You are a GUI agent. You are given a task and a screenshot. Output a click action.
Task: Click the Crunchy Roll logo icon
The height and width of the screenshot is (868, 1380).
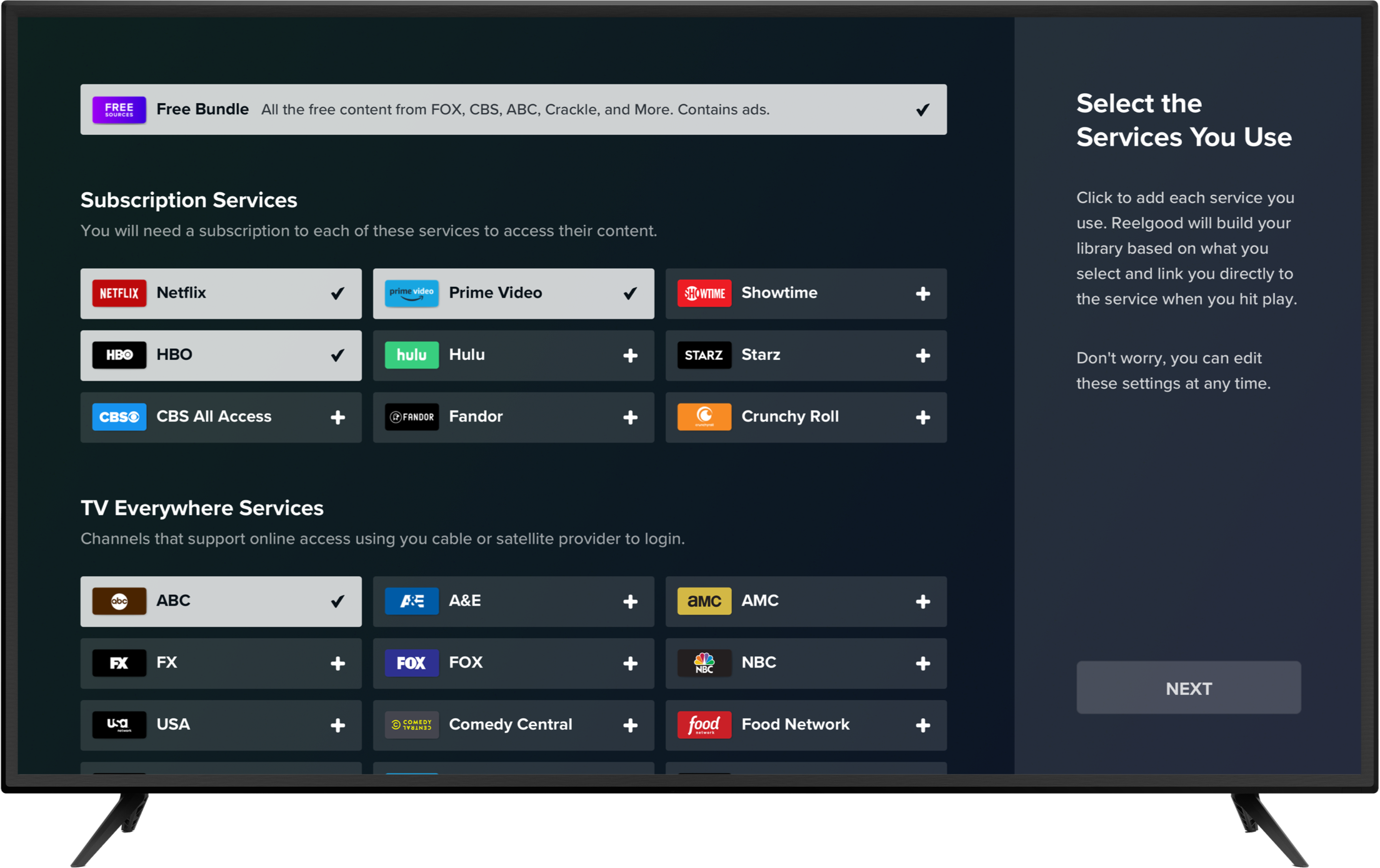[x=704, y=417]
